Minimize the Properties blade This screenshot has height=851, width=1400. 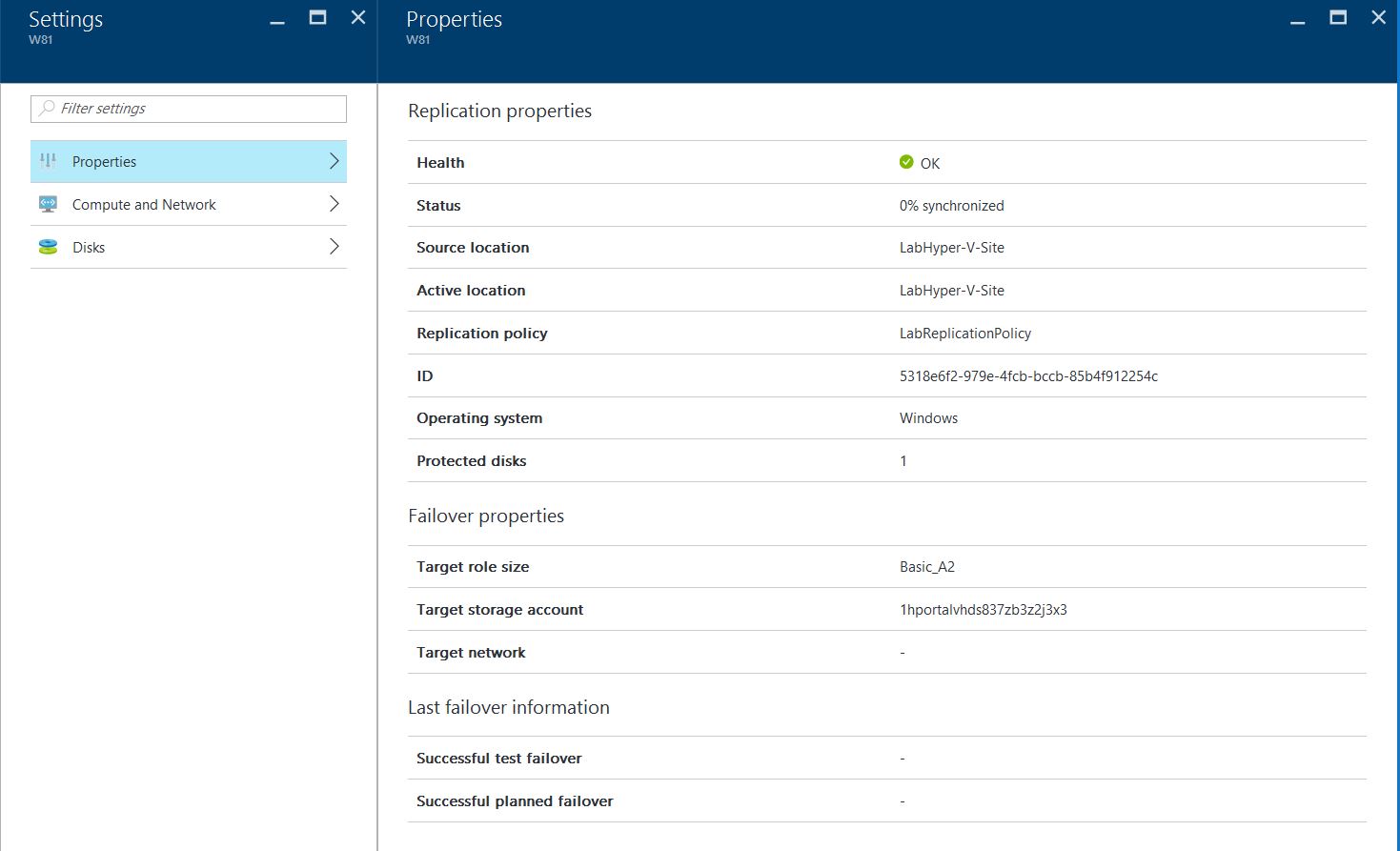tap(1297, 20)
